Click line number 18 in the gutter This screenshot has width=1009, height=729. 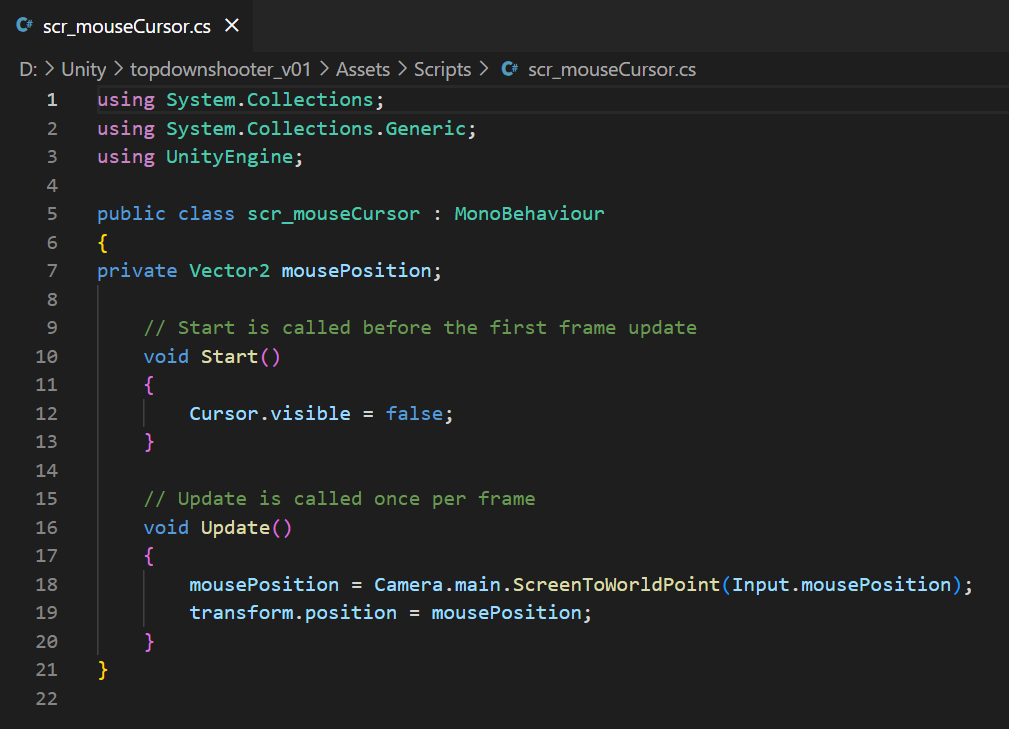click(47, 584)
